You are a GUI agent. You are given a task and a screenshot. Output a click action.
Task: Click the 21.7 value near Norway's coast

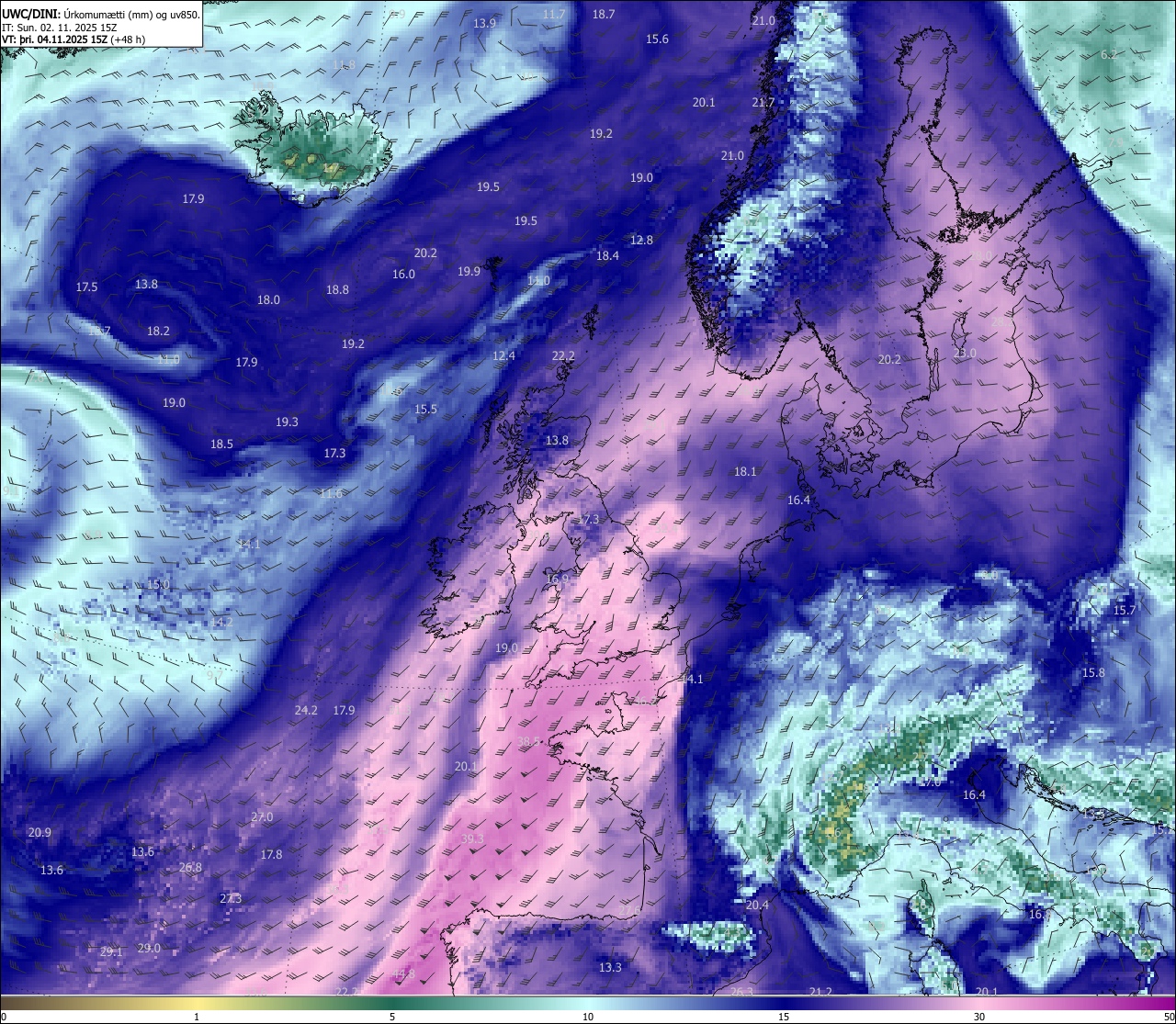(x=763, y=102)
